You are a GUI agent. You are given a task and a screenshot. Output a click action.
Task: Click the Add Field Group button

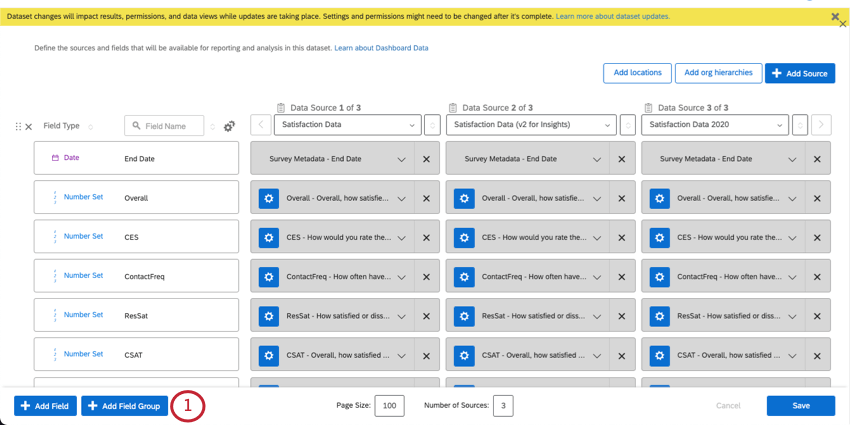[124, 406]
